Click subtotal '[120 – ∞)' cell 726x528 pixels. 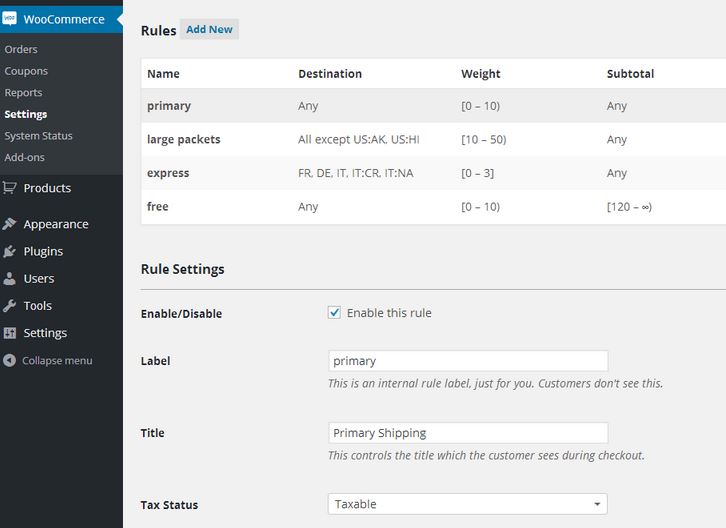coord(629,207)
